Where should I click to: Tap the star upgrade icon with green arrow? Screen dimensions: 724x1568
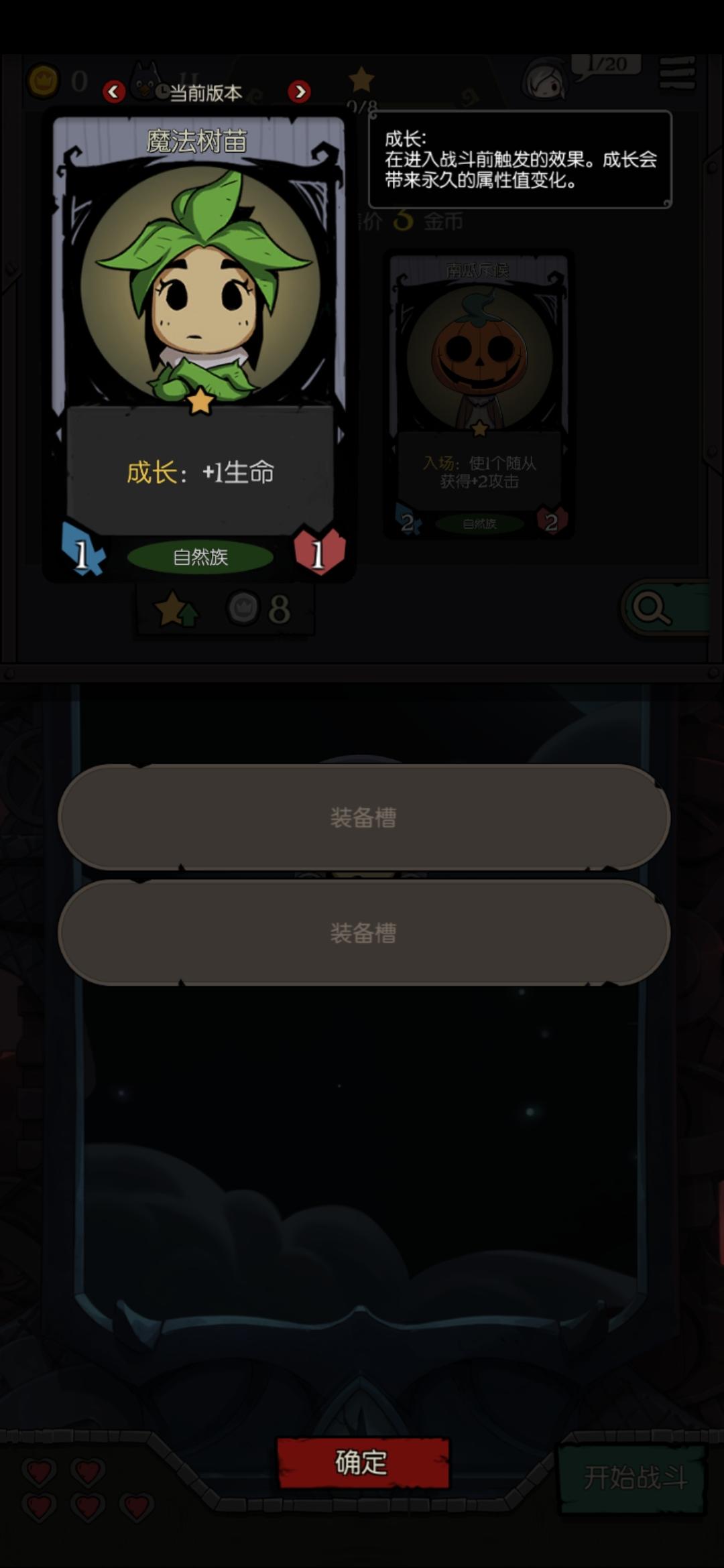tap(176, 608)
